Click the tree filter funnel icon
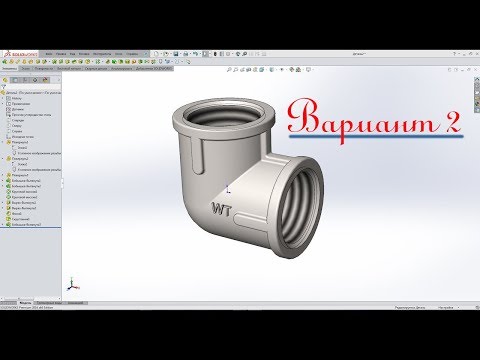 tap(4, 87)
